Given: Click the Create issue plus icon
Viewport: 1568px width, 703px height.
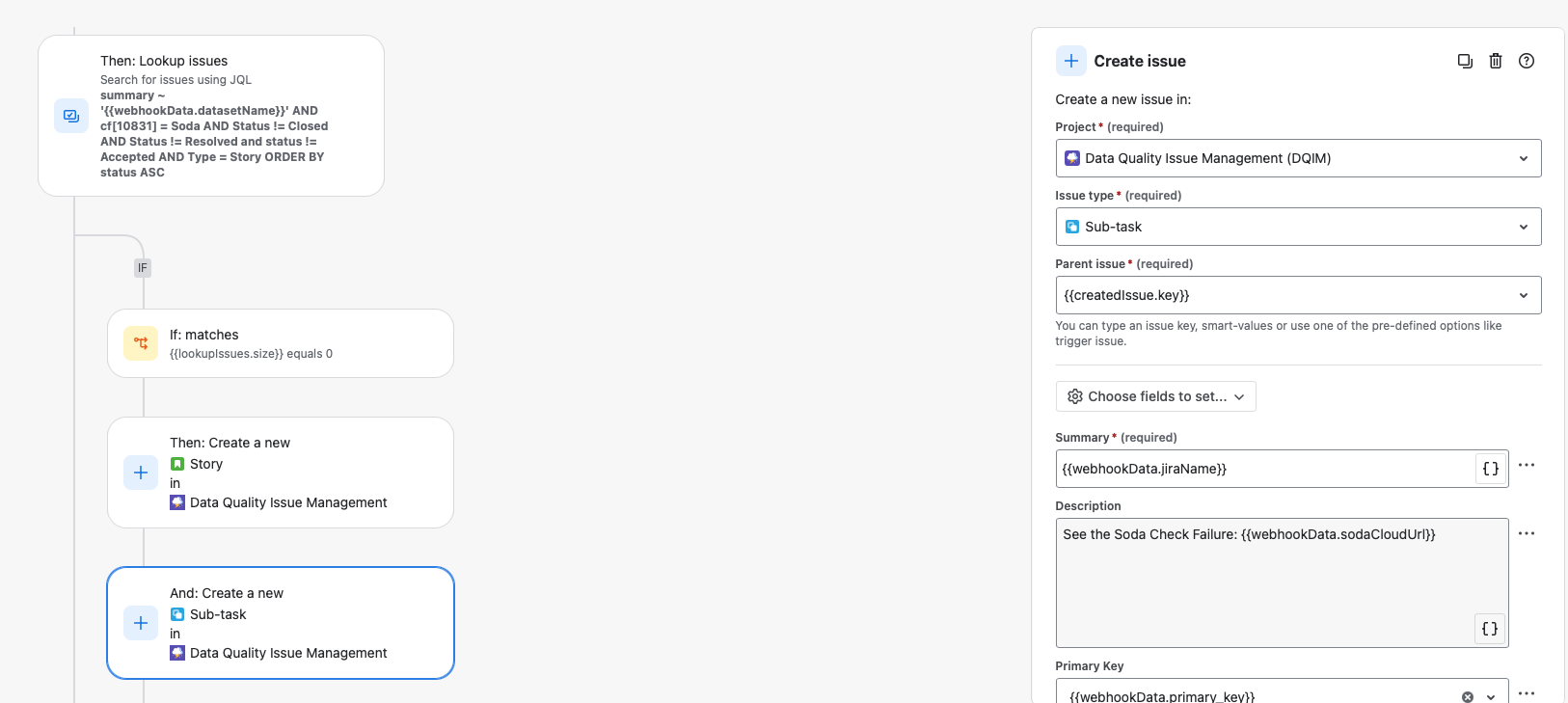Looking at the screenshot, I should 1071,61.
